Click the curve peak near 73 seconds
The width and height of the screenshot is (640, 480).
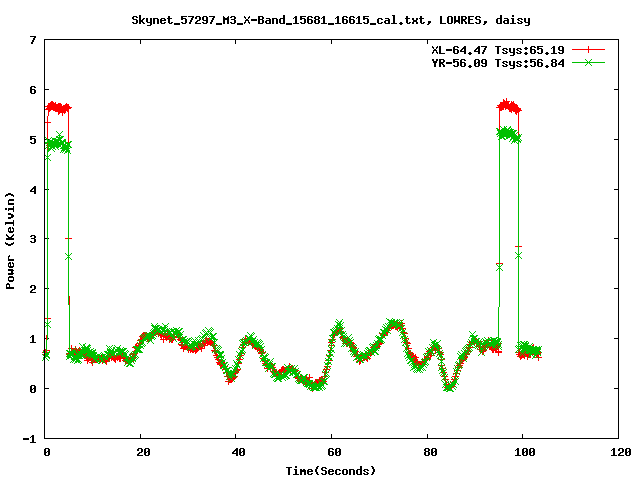pos(394,325)
